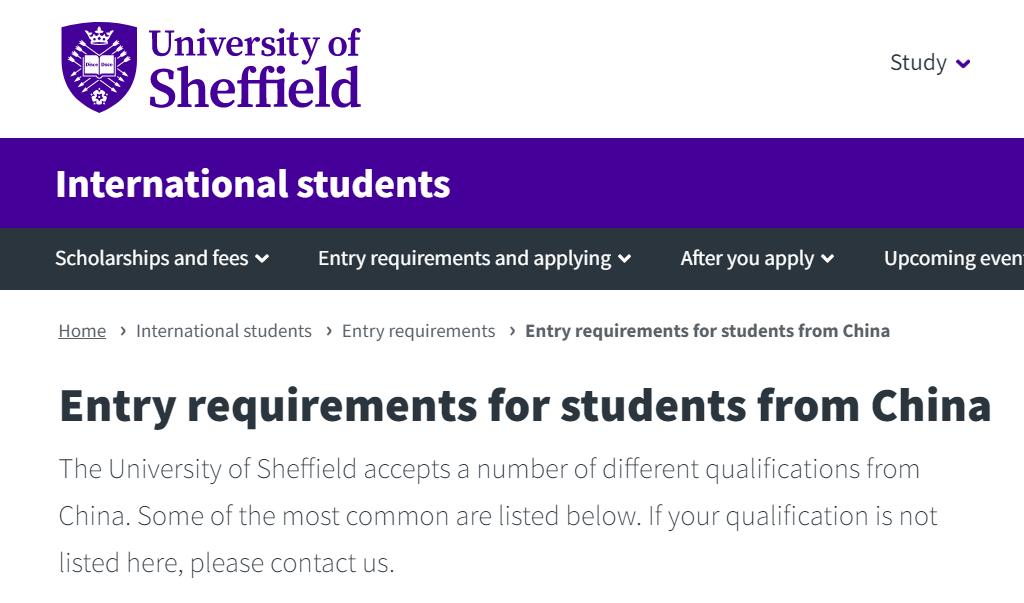The width and height of the screenshot is (1024, 603).
Task: Click the 'University of Sheffield' wordmark text
Action: [x=254, y=67]
